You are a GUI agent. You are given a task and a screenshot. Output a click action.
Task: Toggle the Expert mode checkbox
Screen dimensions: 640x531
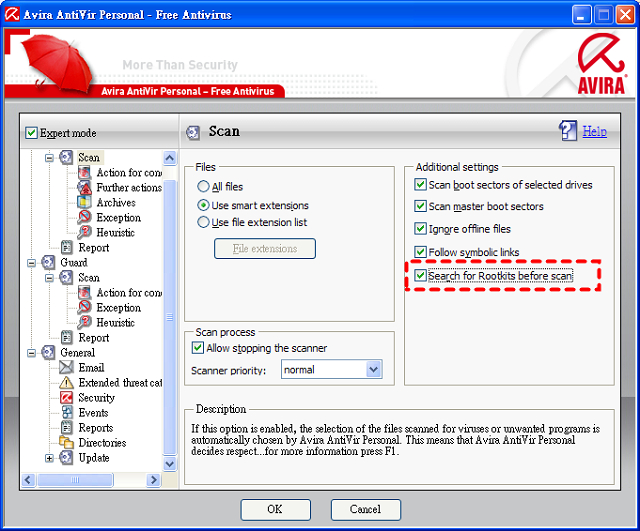(31, 133)
